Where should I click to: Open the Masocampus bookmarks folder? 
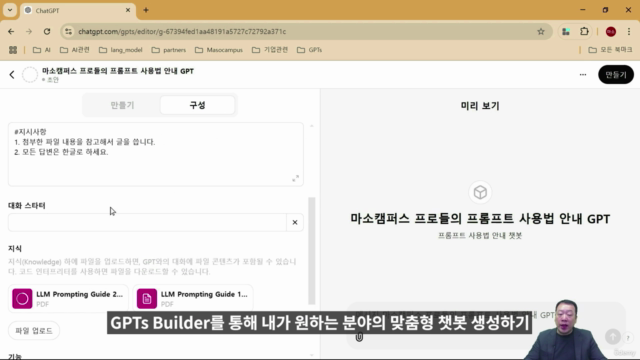tap(219, 50)
